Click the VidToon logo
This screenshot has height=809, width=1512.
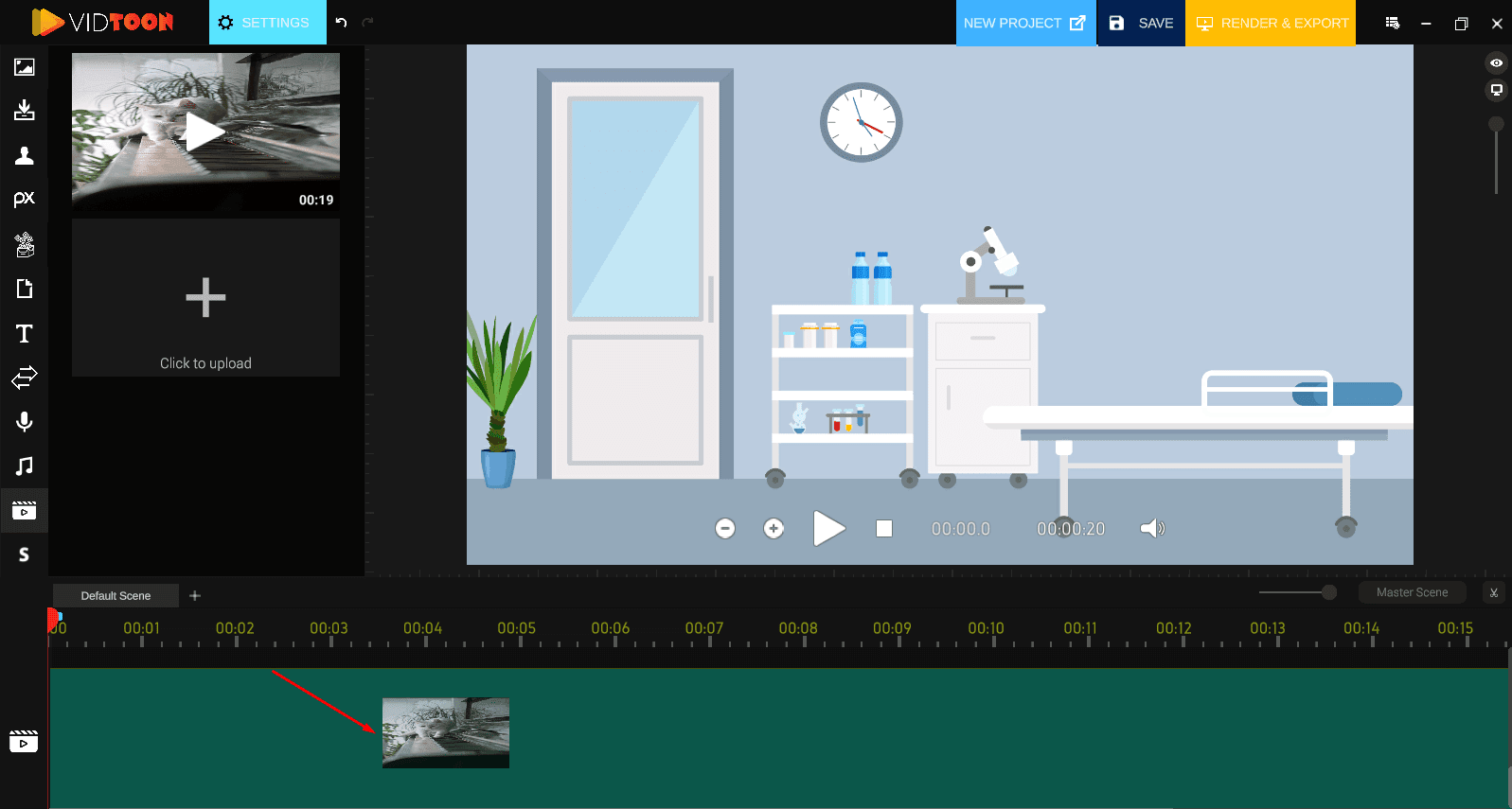tap(103, 22)
